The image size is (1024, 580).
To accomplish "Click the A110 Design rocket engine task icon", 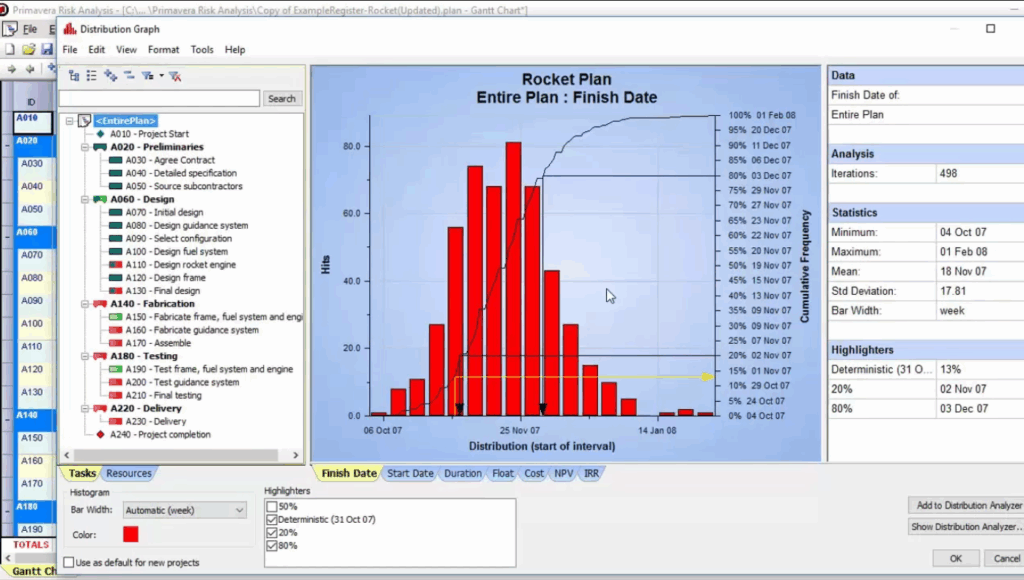I will pos(116,265).
